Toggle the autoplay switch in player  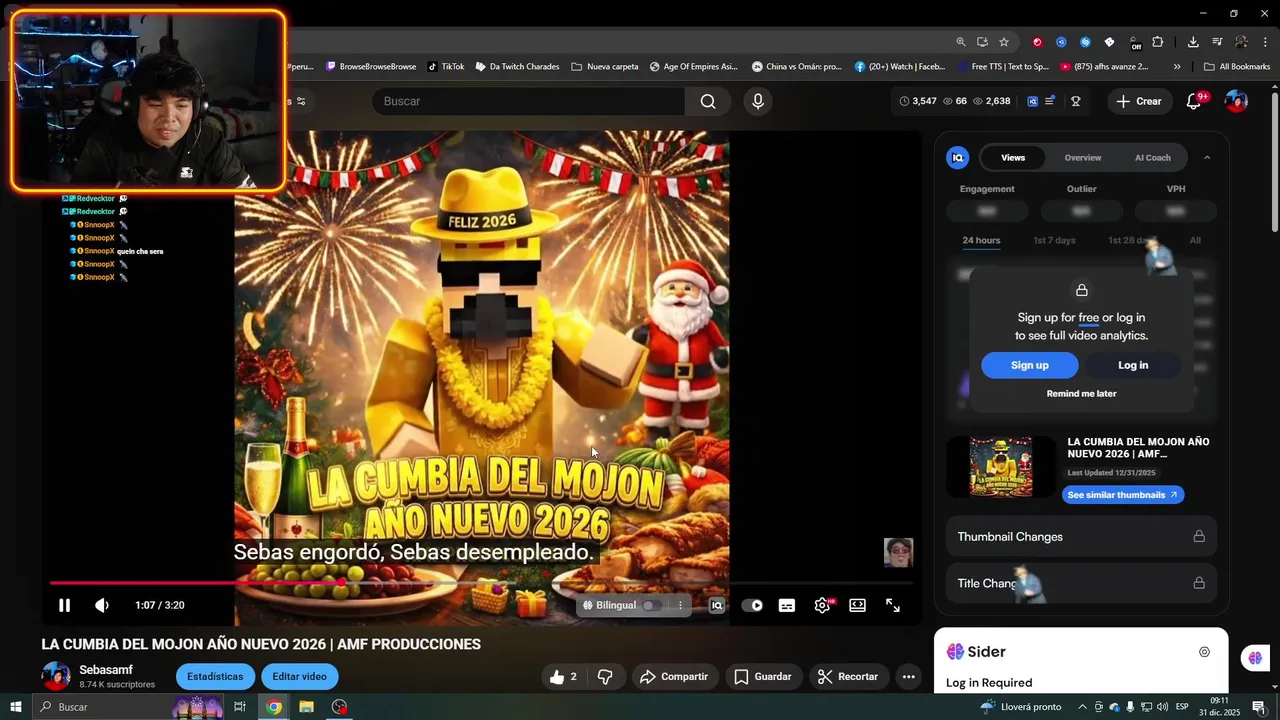tap(753, 605)
